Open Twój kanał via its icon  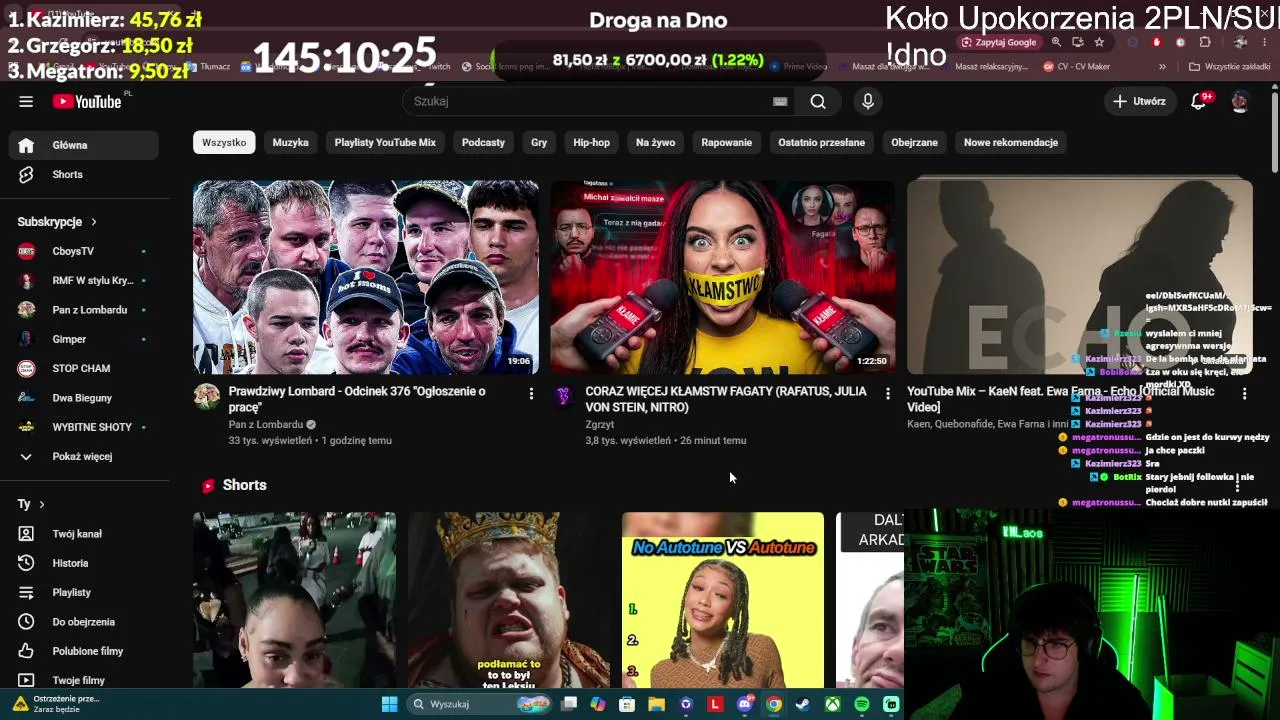coord(26,534)
